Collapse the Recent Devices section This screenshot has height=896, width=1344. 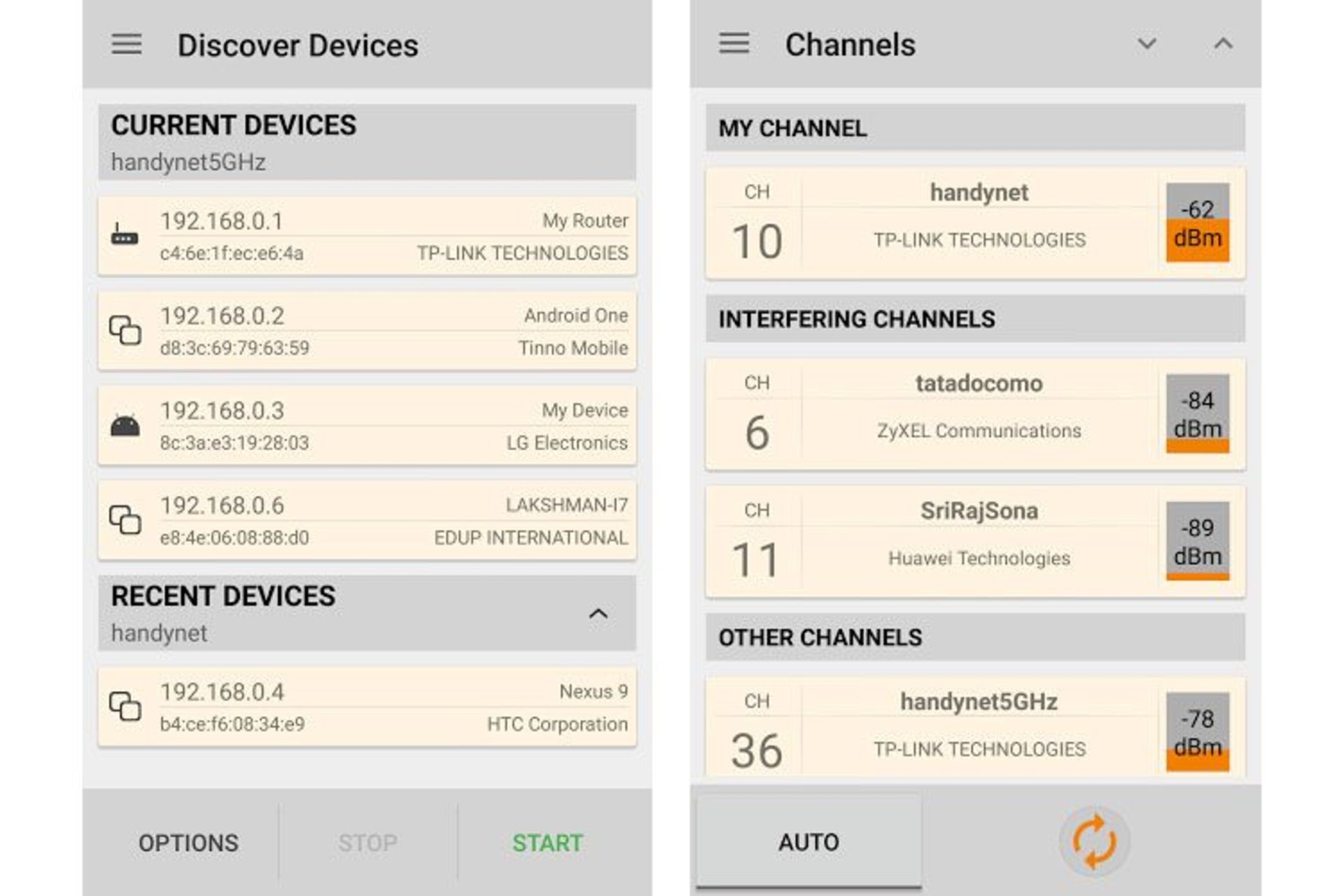pos(598,614)
